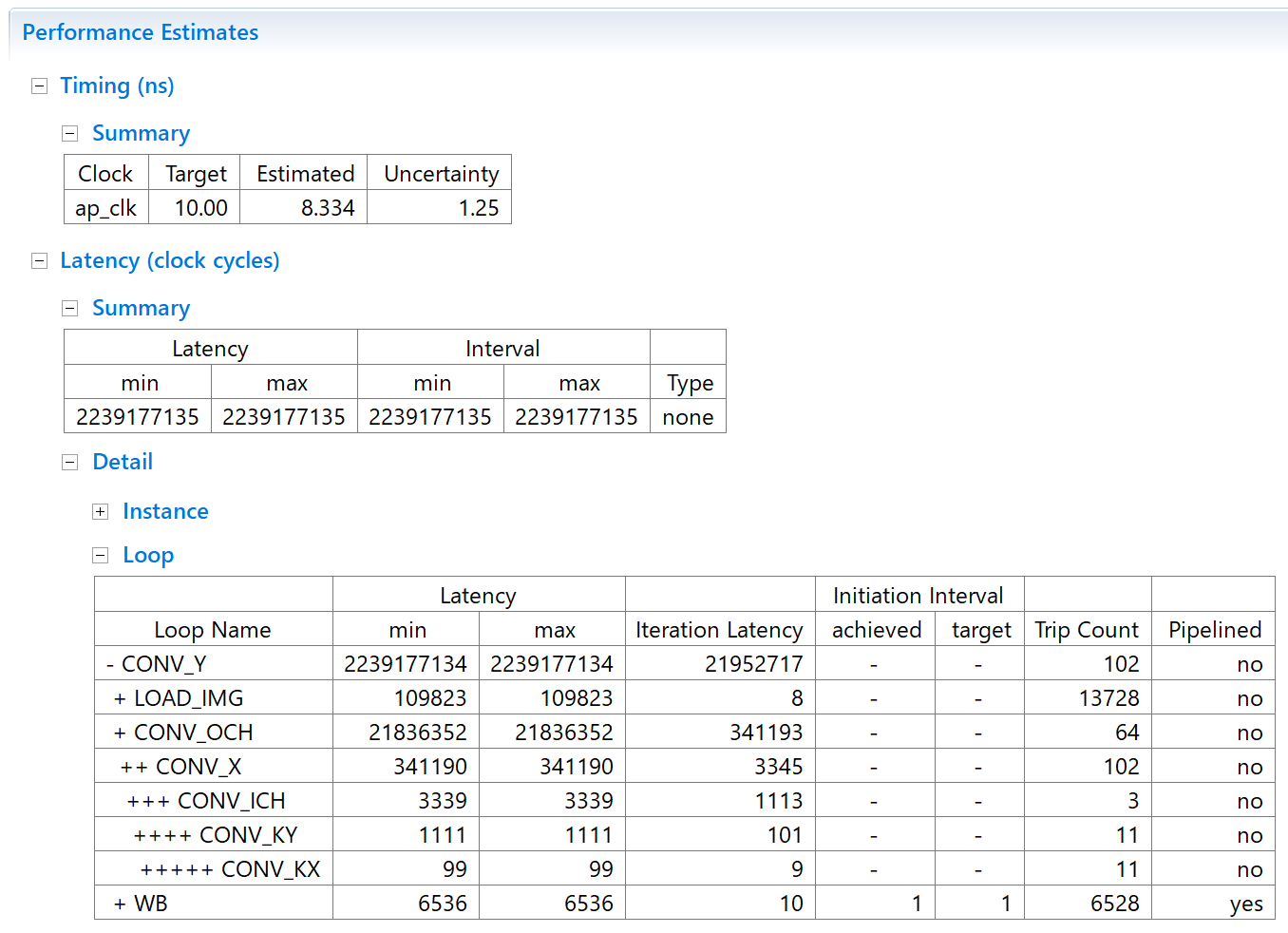
Task: Select the WB iteration latency 10
Action: (x=720, y=903)
